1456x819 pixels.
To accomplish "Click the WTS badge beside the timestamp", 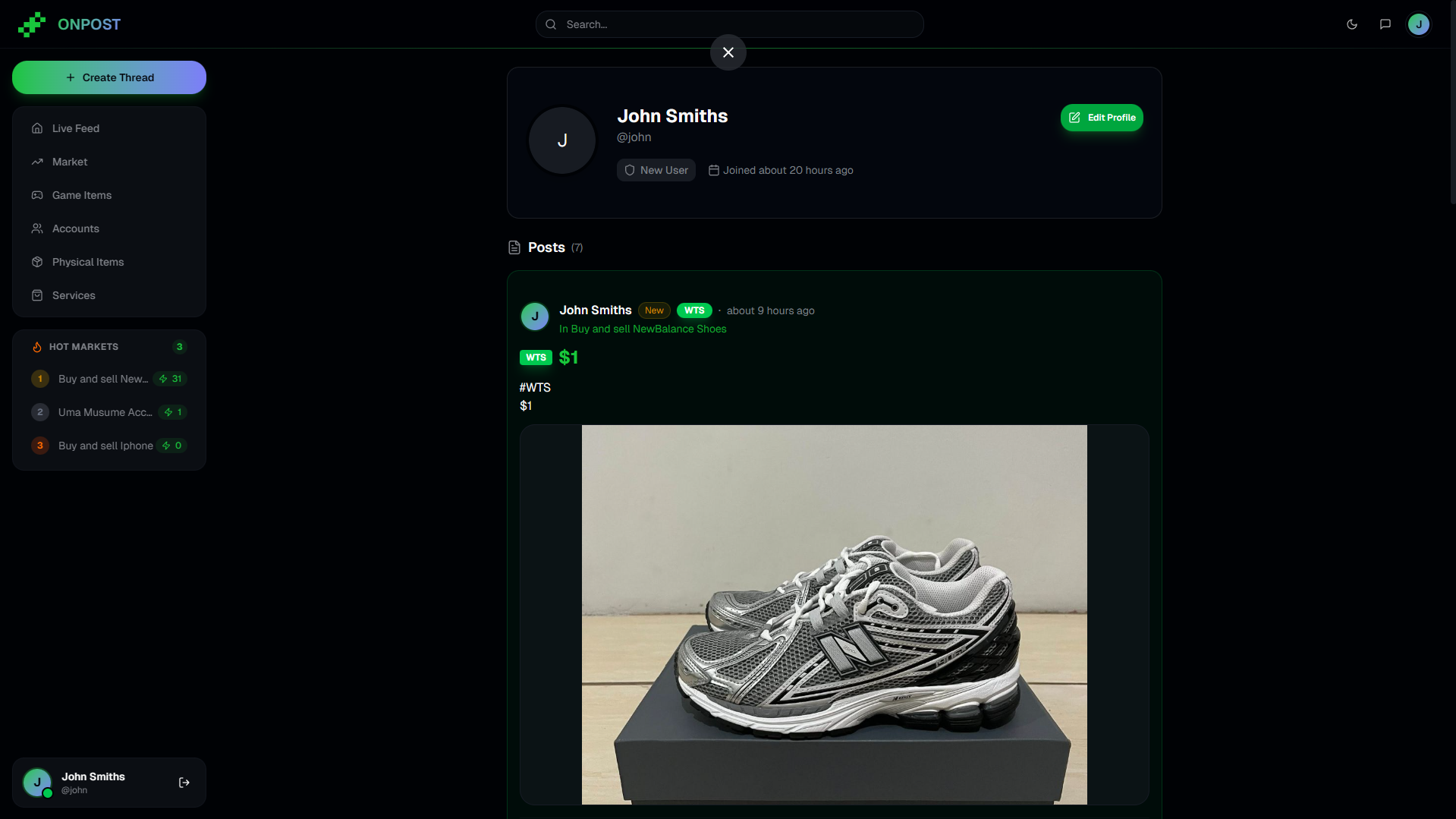I will pyautogui.click(x=694, y=310).
